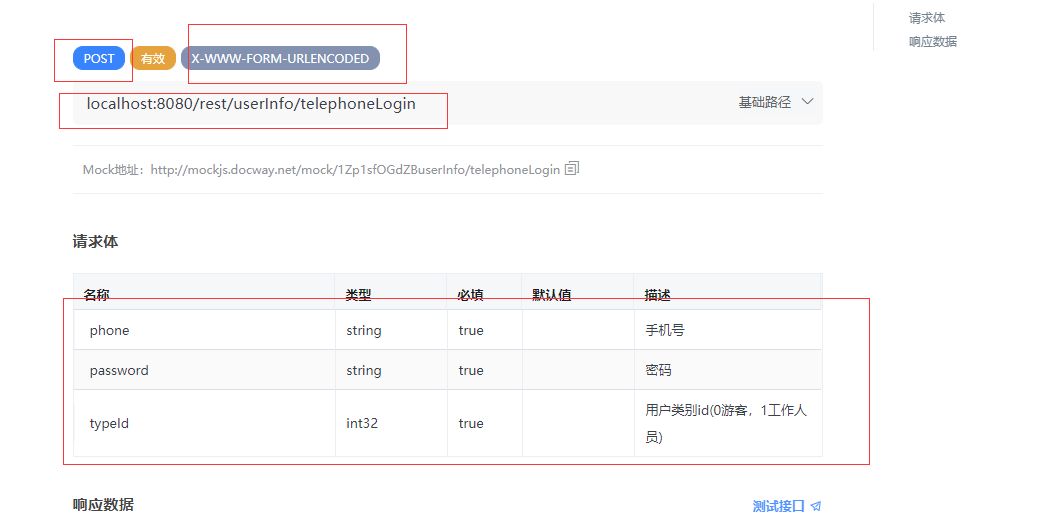Click the 用户类别id description cell
The width and height of the screenshot is (1055, 527).
click(726, 424)
